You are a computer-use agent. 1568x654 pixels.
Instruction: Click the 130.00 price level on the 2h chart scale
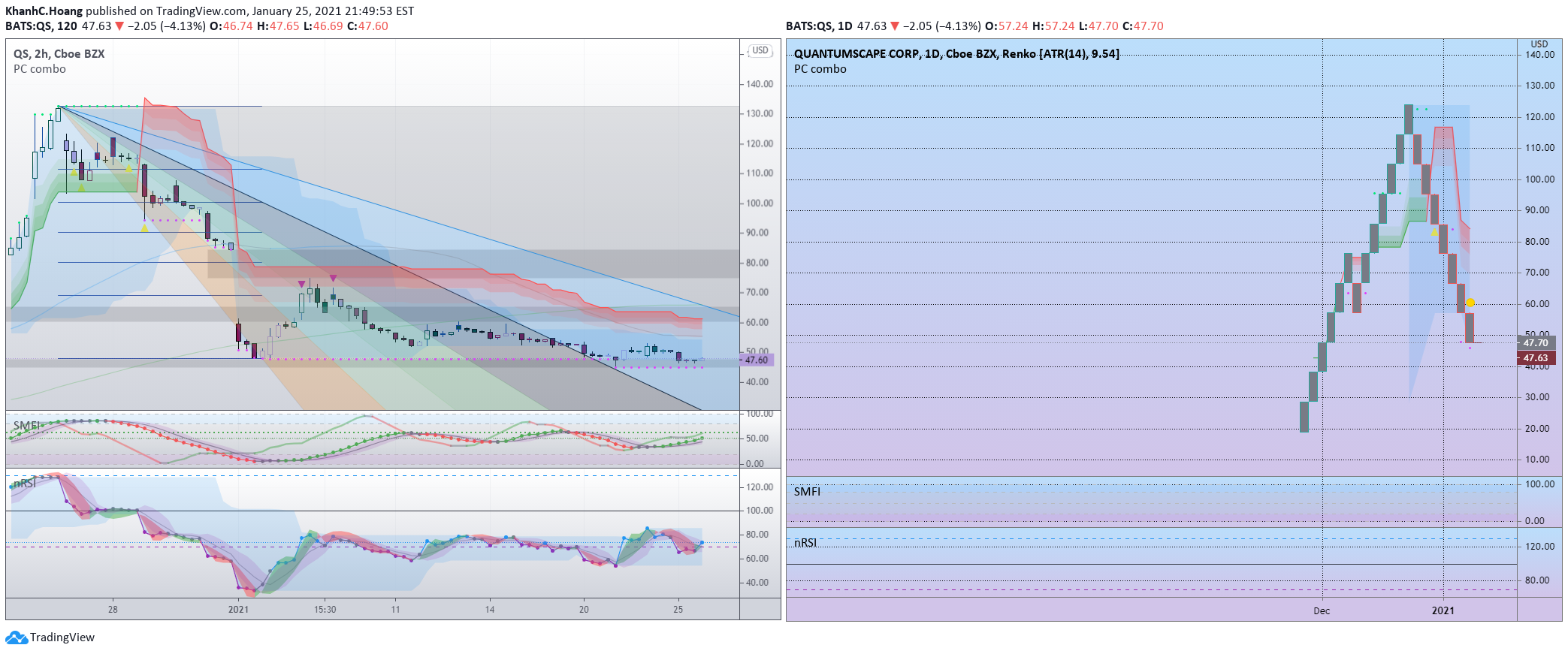(x=760, y=114)
